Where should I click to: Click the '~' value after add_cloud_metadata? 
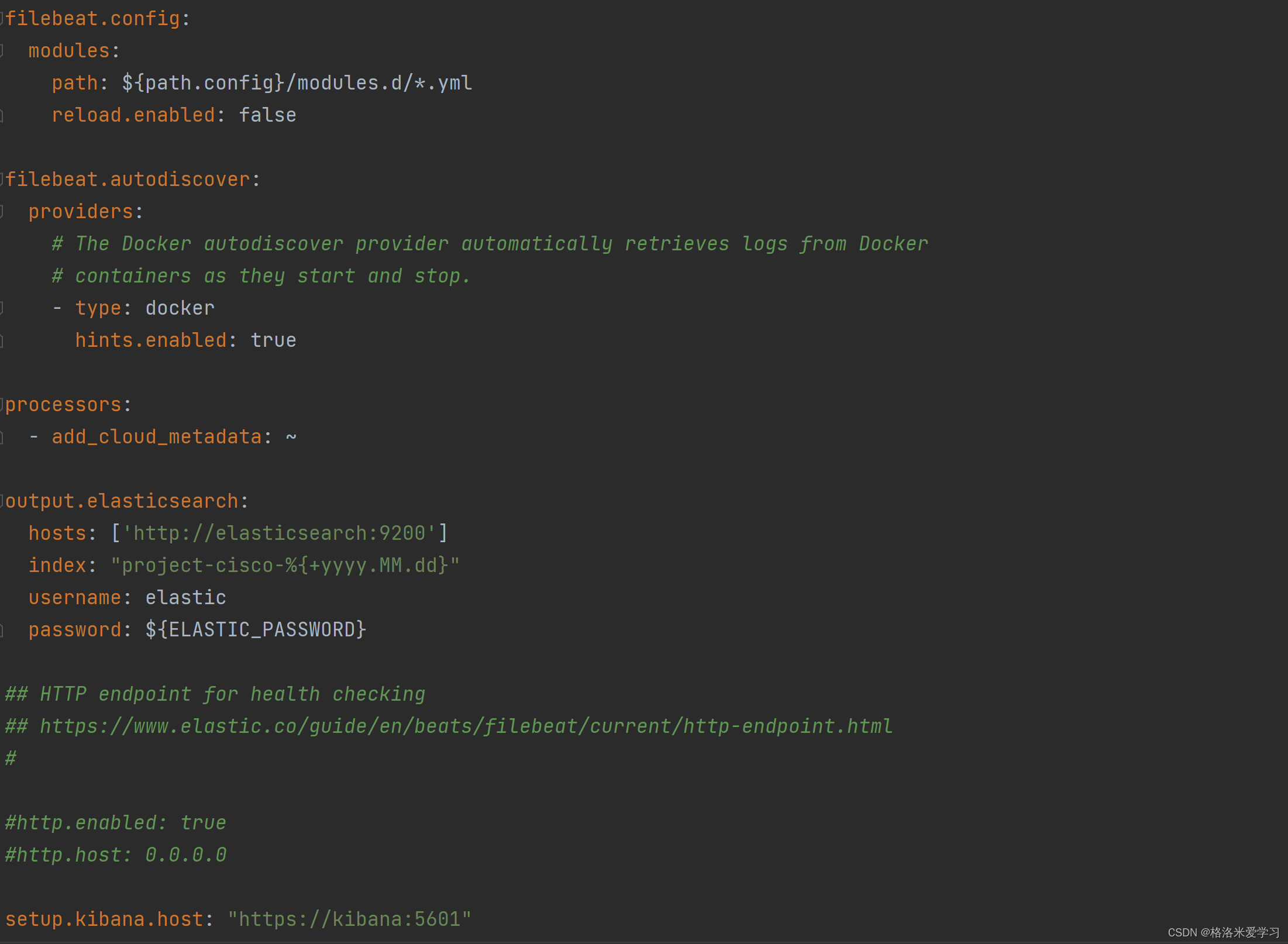pyautogui.click(x=291, y=437)
